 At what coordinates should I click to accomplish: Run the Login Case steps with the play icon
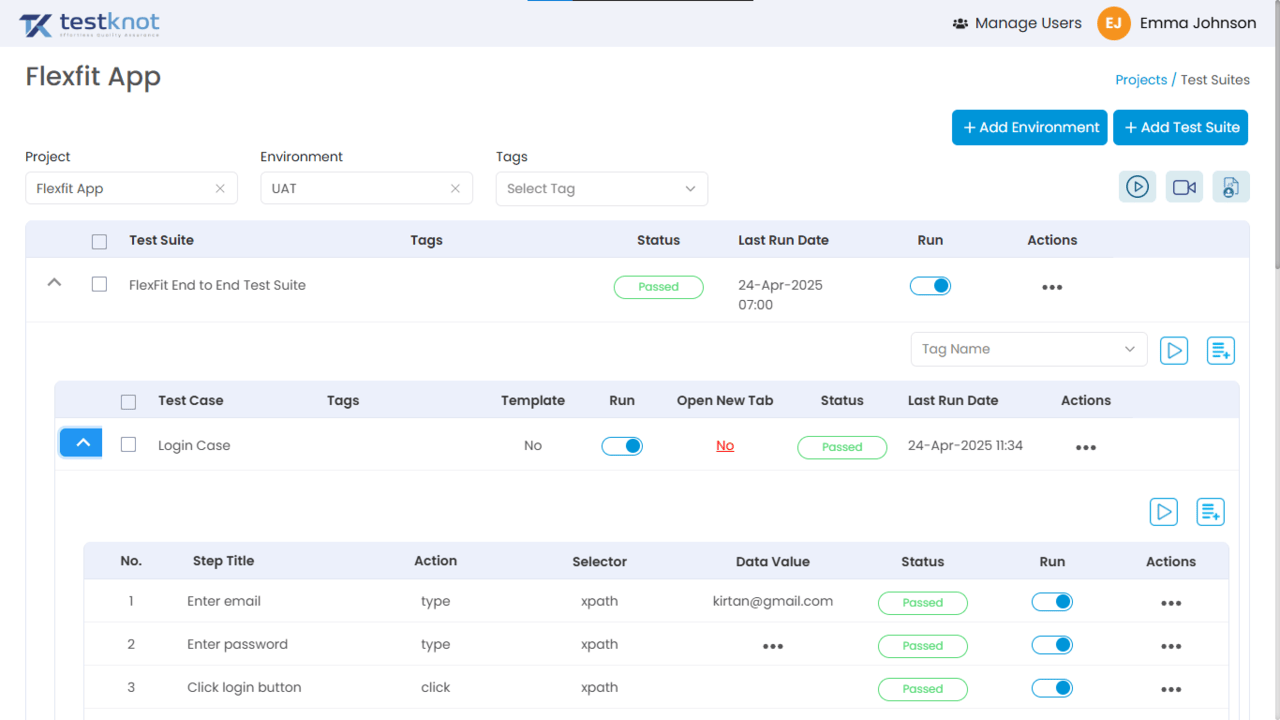coord(1164,512)
